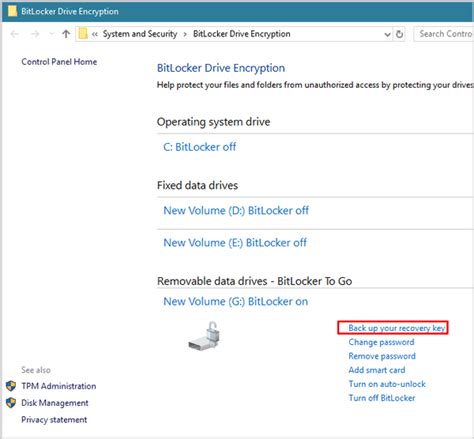Click the unlocked USB drive icon

point(204,336)
